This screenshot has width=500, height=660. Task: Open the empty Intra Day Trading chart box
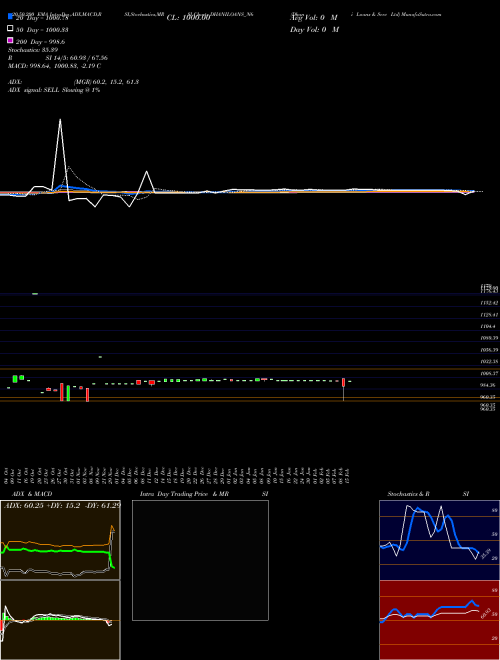(x=200, y=560)
